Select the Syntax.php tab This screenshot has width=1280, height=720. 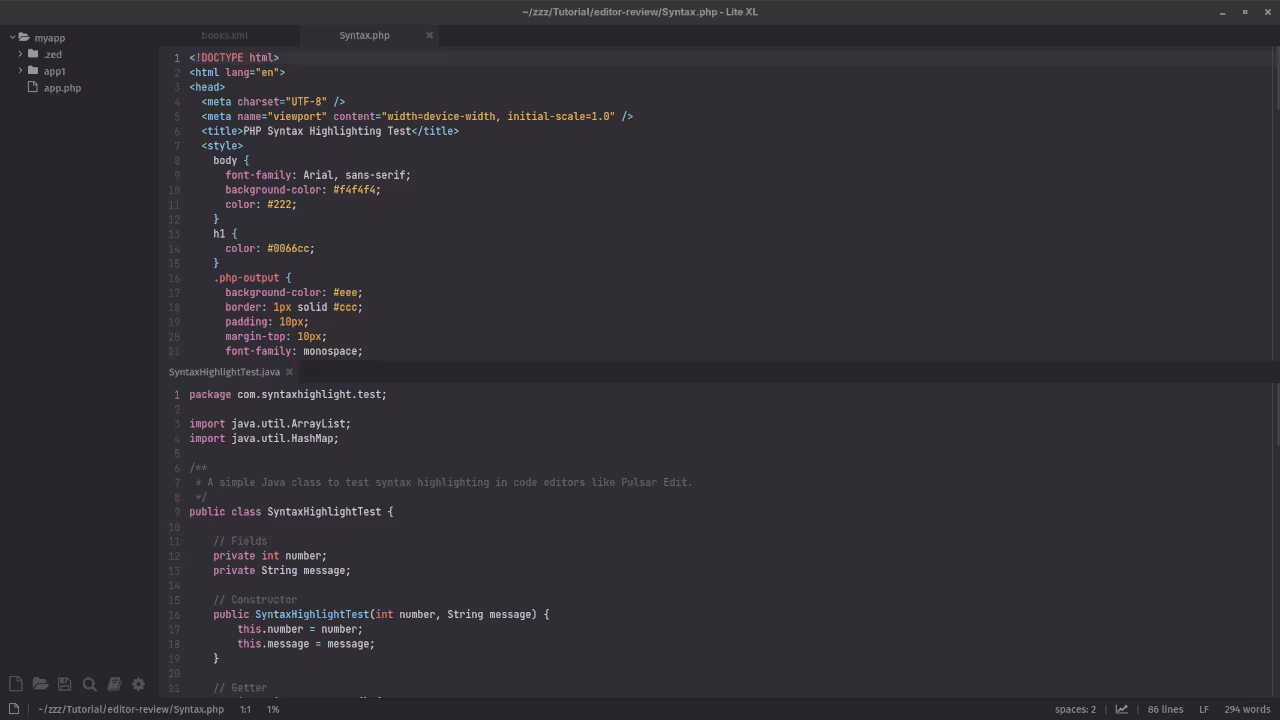364,35
